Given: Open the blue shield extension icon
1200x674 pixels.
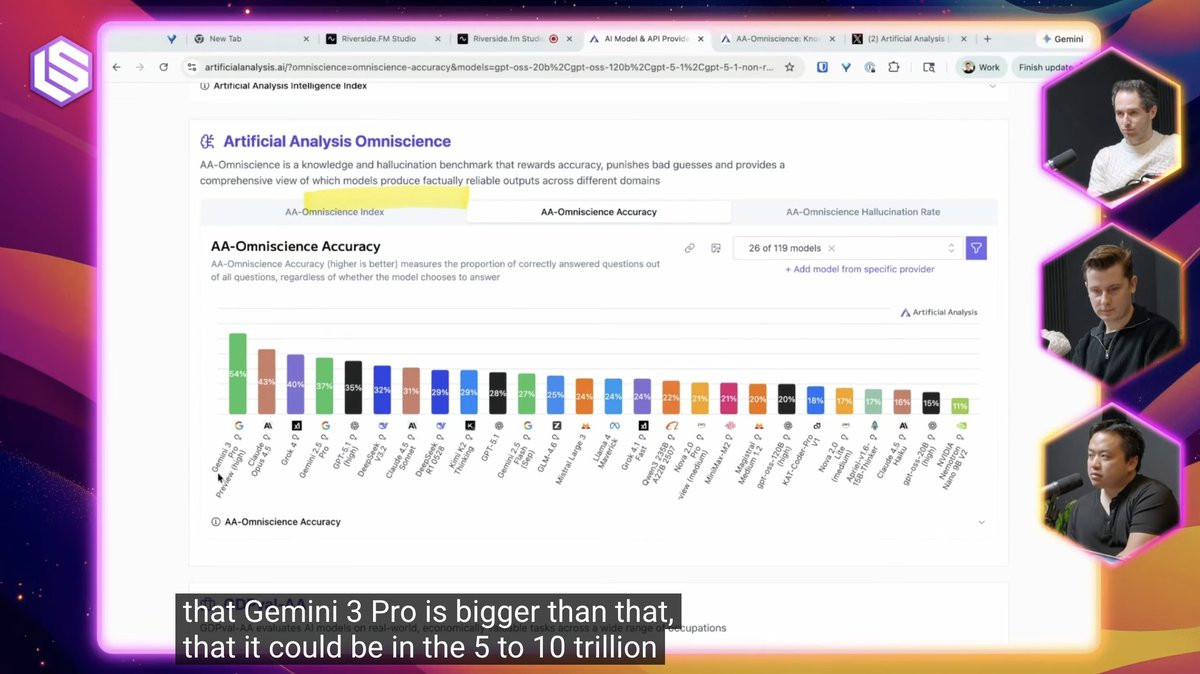Looking at the screenshot, I should 822,67.
